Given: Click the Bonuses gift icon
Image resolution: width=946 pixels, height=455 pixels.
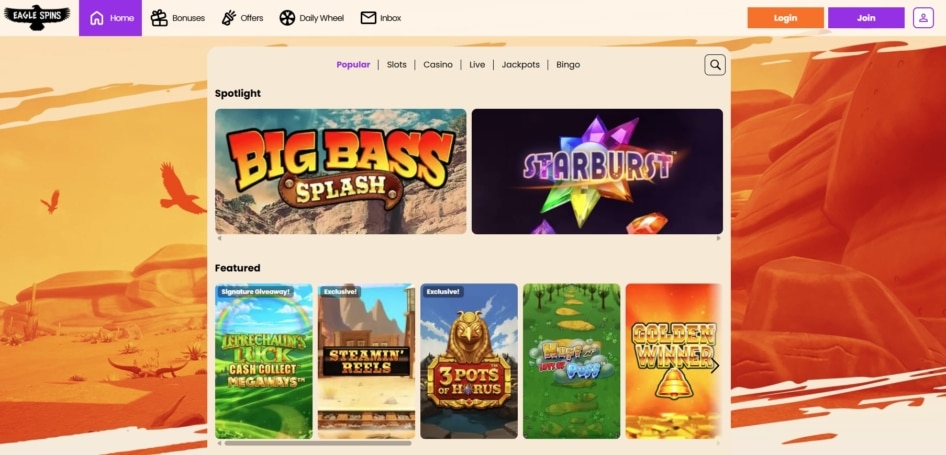Looking at the screenshot, I should point(159,18).
